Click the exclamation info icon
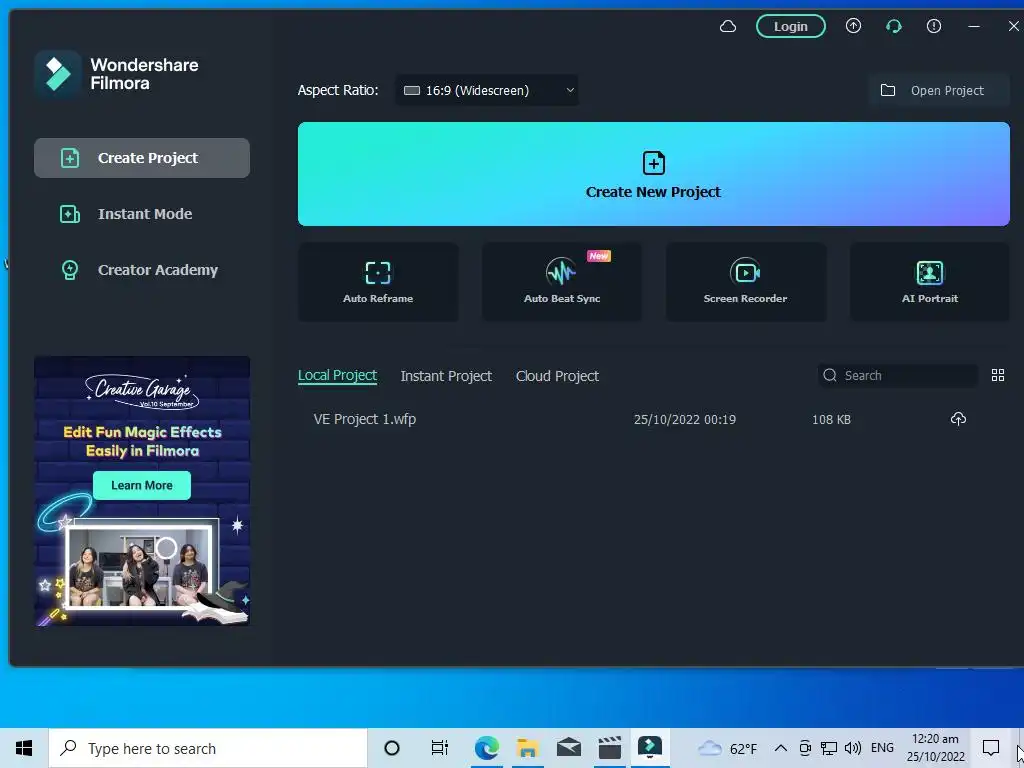1024x768 pixels. [x=934, y=26]
